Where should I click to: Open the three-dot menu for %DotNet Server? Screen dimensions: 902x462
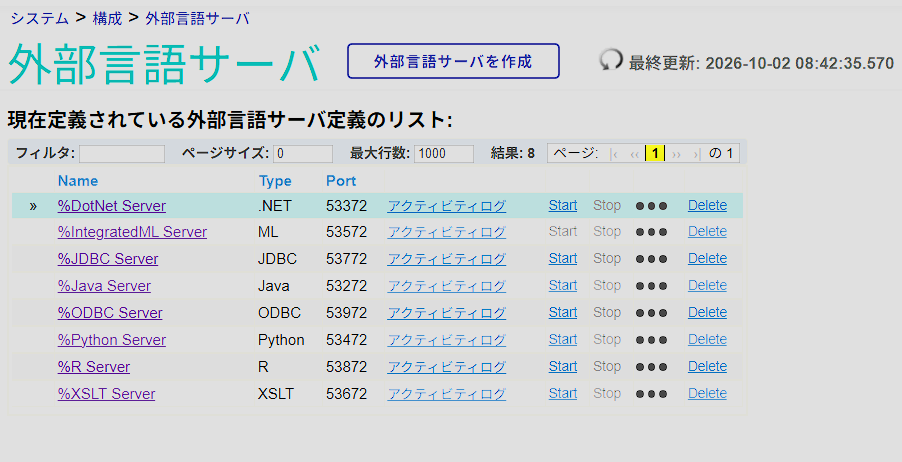tap(651, 206)
